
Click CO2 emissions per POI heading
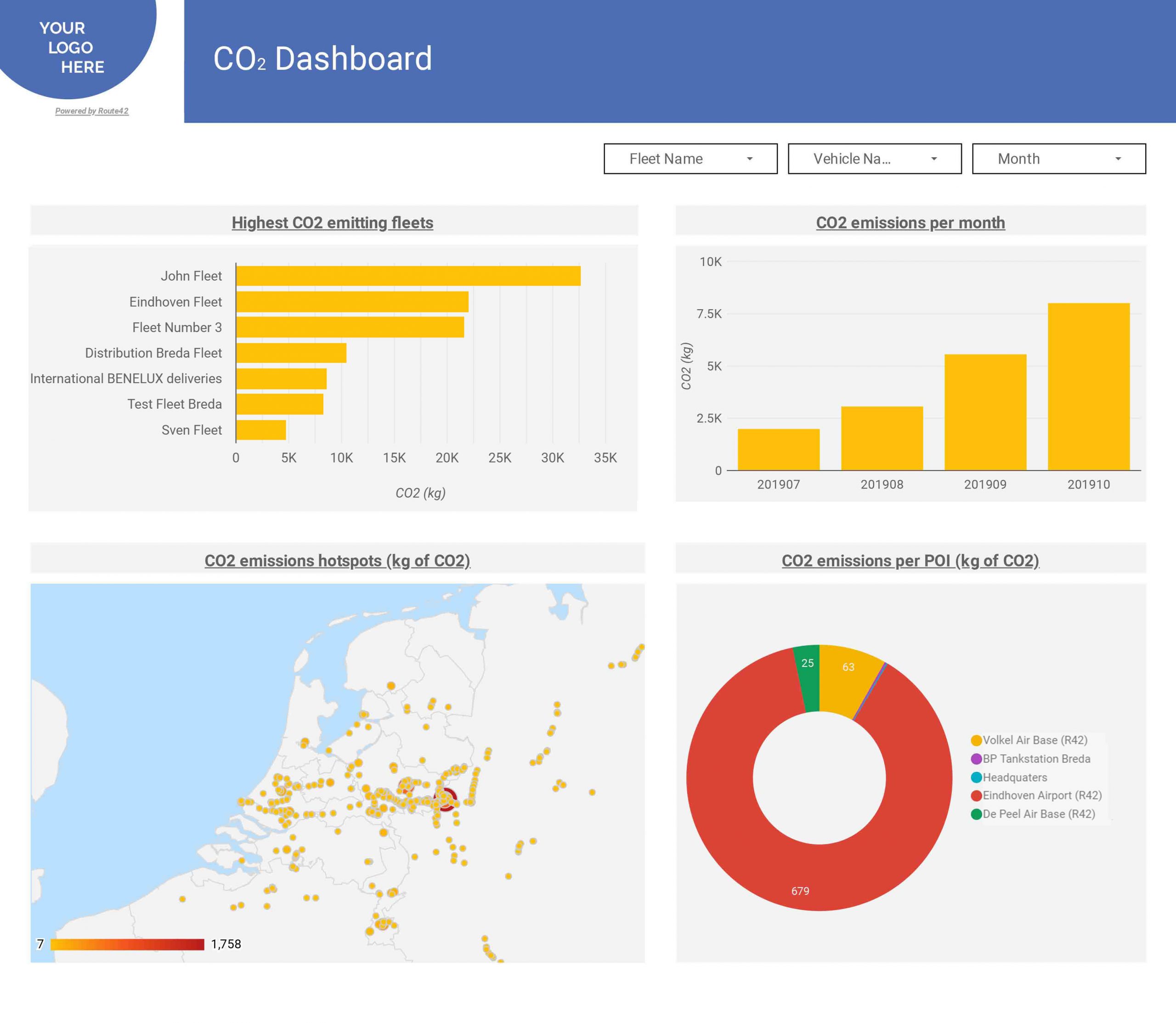click(910, 561)
